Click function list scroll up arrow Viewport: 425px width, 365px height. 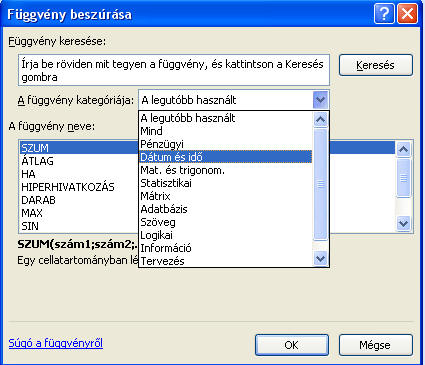(x=403, y=149)
